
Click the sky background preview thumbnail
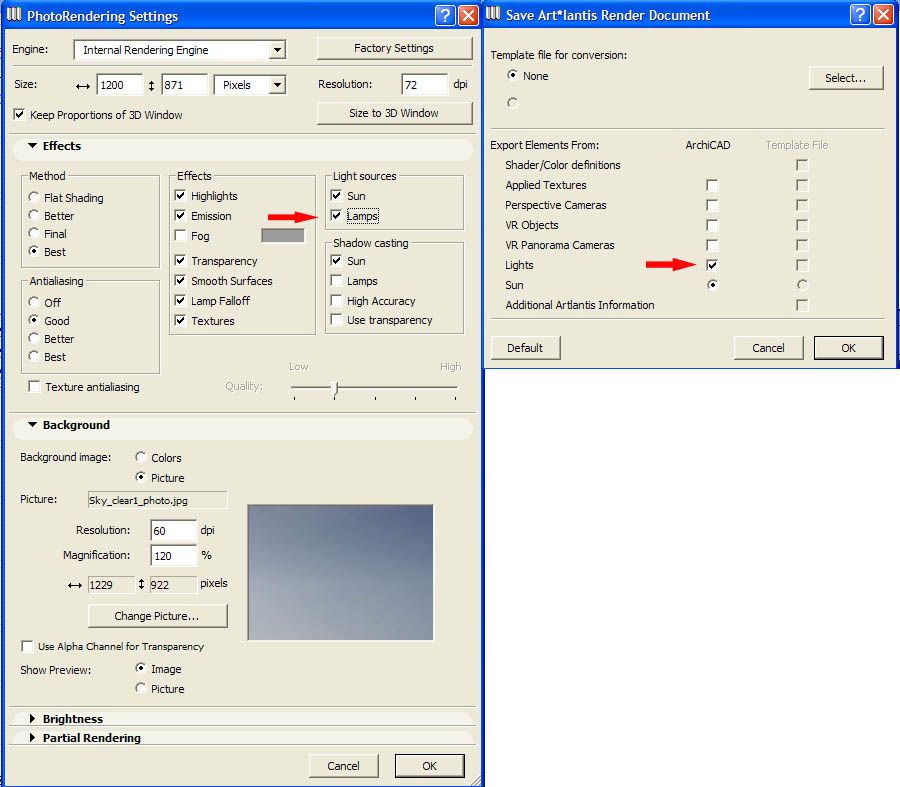pos(340,572)
